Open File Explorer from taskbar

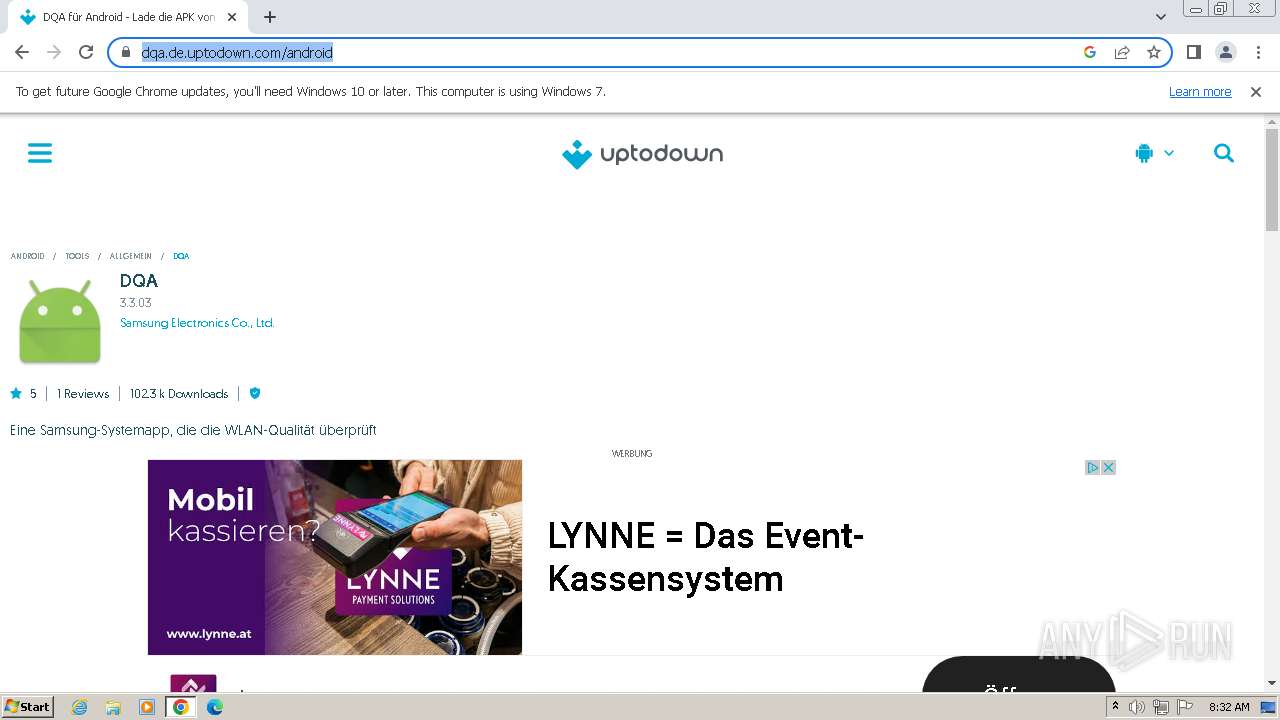pos(113,707)
